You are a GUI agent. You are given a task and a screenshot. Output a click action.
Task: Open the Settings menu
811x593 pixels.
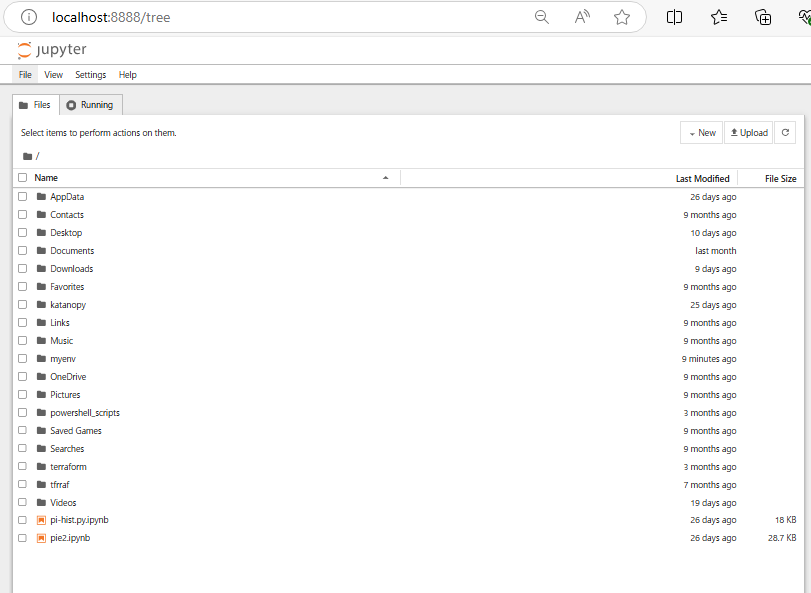pyautogui.click(x=90, y=74)
